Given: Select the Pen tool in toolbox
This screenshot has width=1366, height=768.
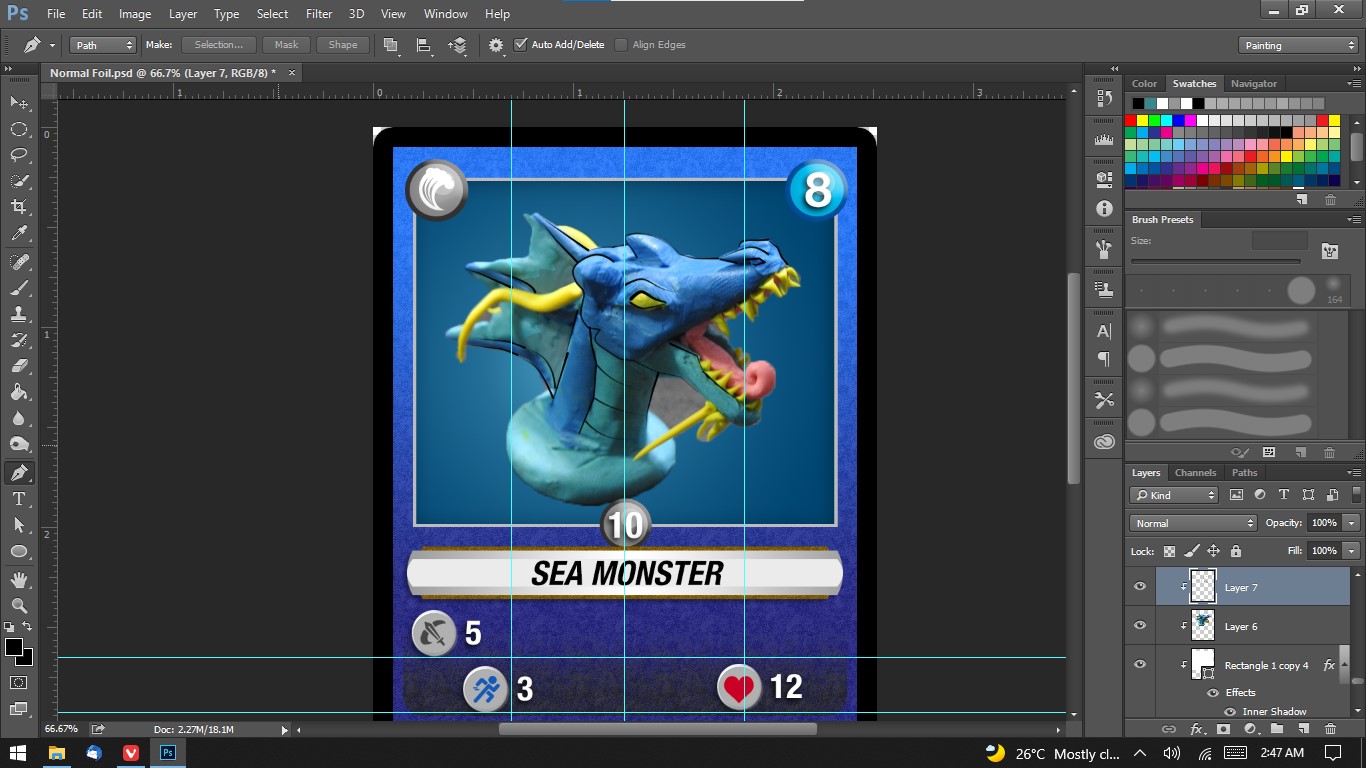Looking at the screenshot, I should [19, 473].
